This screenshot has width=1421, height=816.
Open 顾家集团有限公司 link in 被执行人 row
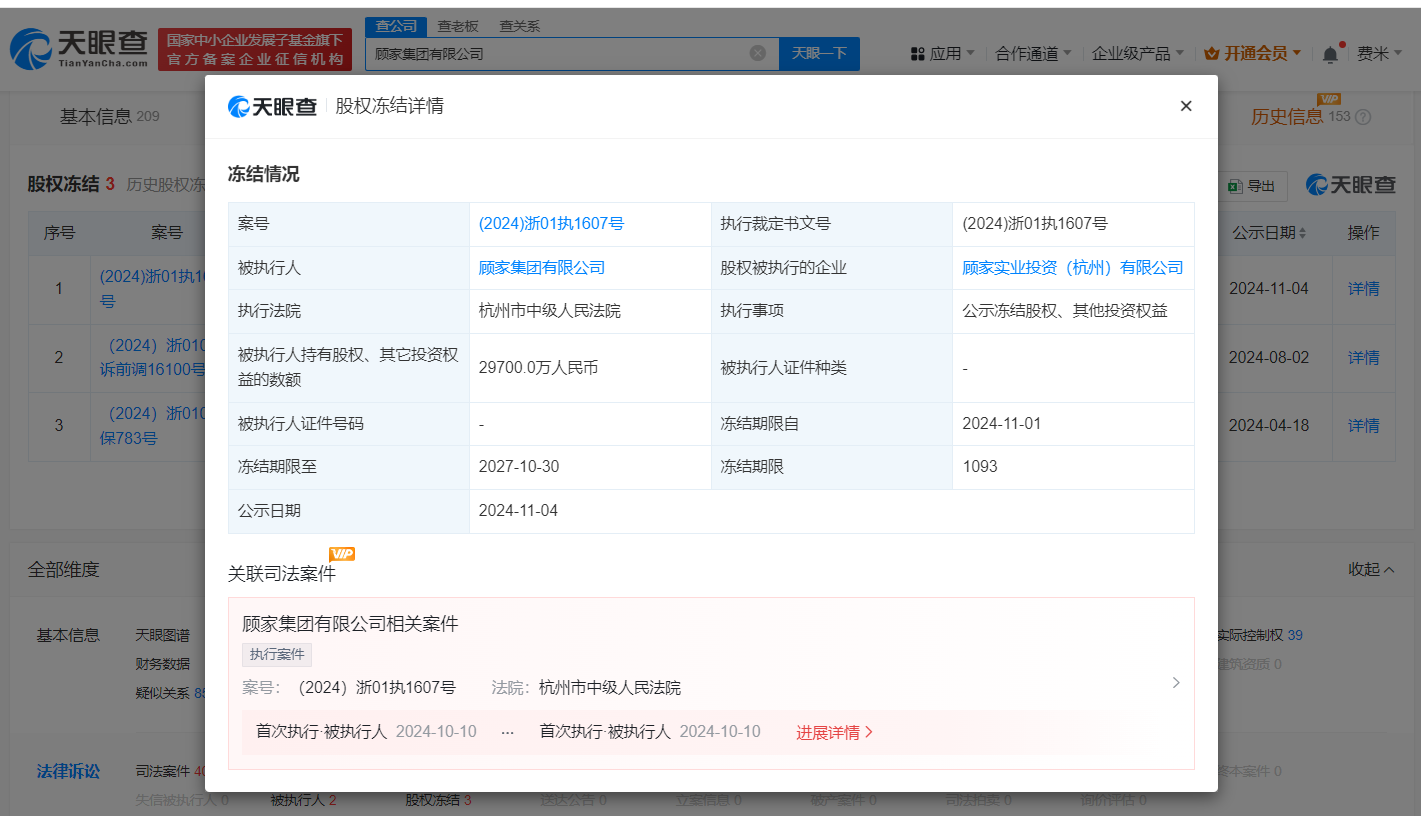tap(542, 268)
